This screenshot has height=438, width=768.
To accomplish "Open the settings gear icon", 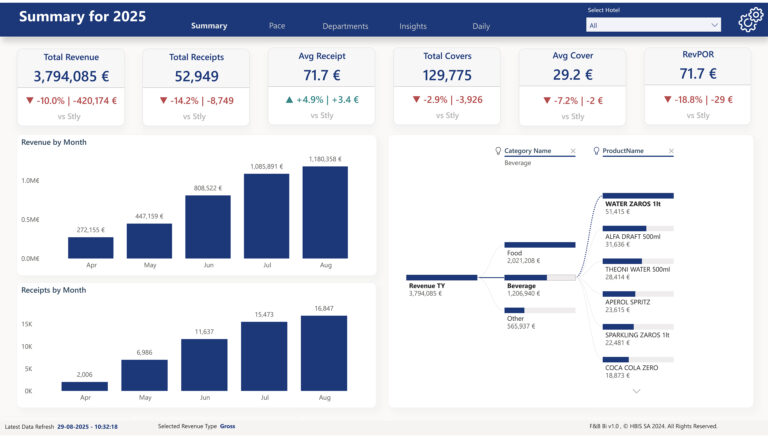I will tap(749, 22).
